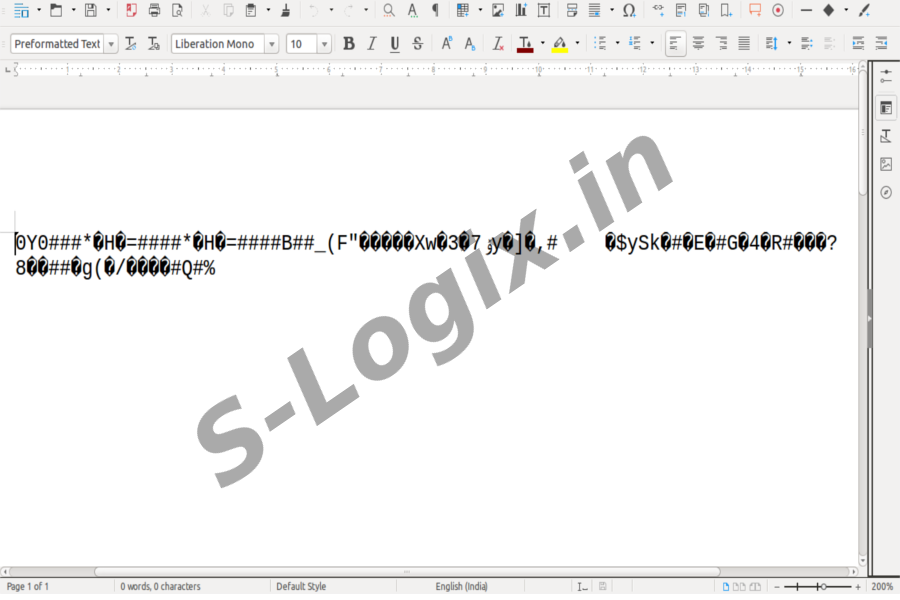This screenshot has height=600, width=900.
Task: Insert a comment
Action: pyautogui.click(x=755, y=10)
